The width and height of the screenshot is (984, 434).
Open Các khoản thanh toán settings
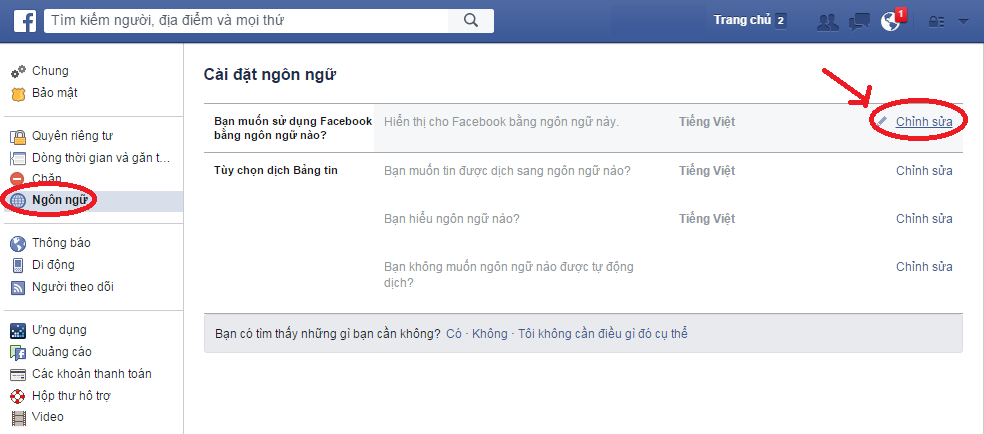coord(92,374)
